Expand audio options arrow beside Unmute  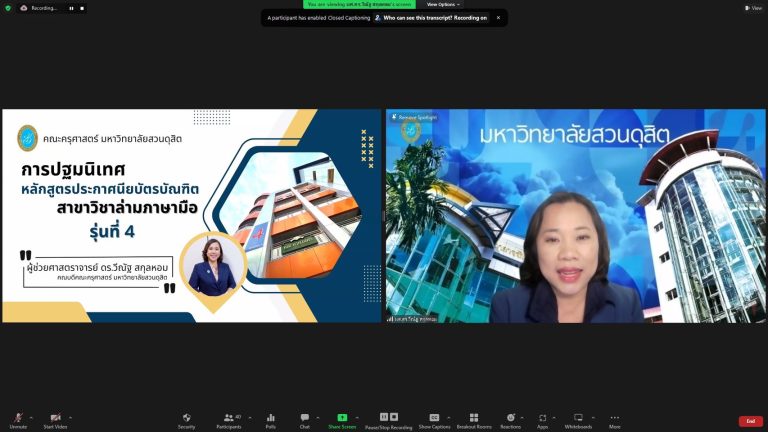coord(31,418)
